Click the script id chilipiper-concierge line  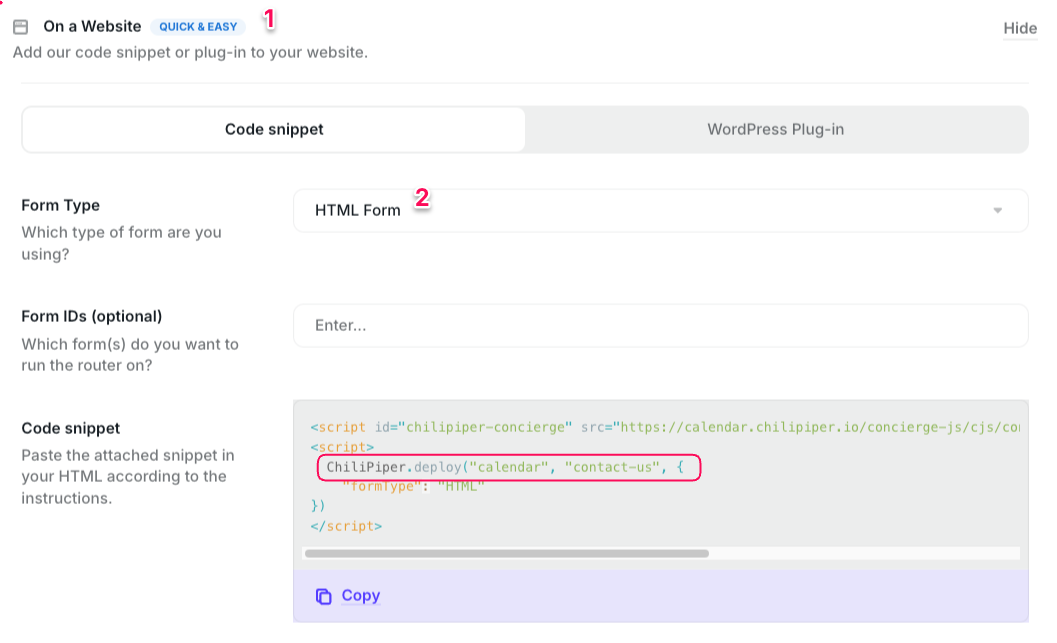coord(665,427)
